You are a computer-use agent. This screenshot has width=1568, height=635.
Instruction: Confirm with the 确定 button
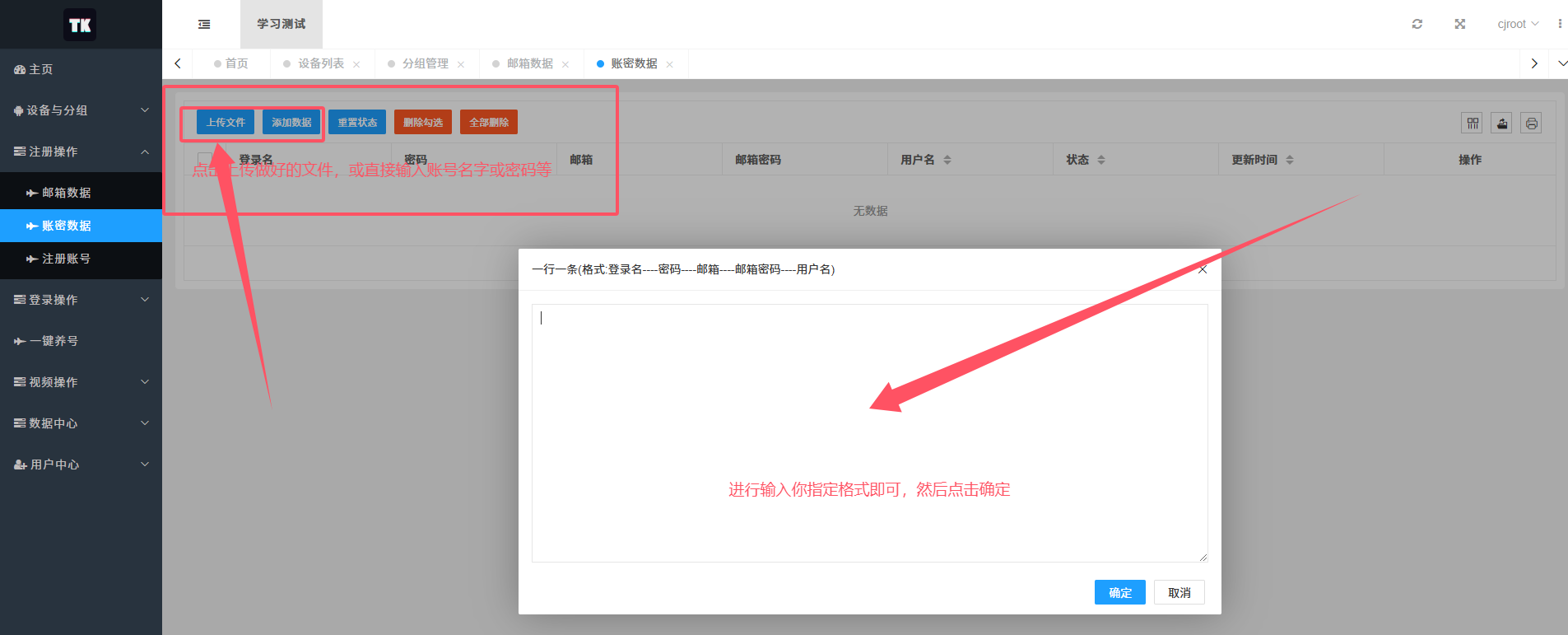(1120, 592)
